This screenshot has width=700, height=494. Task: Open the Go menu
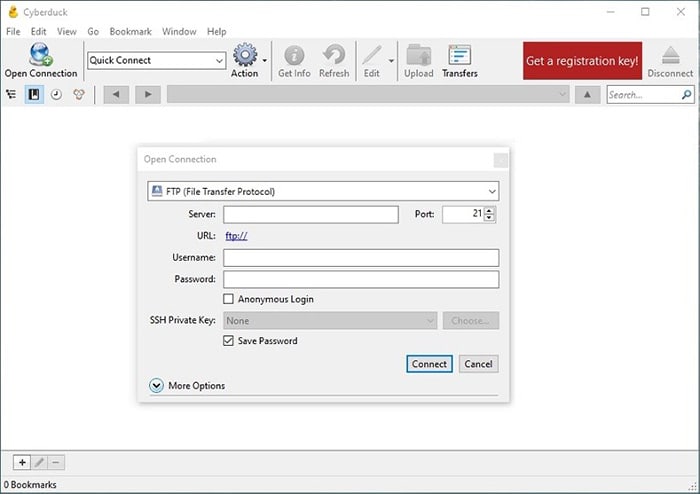coord(93,32)
